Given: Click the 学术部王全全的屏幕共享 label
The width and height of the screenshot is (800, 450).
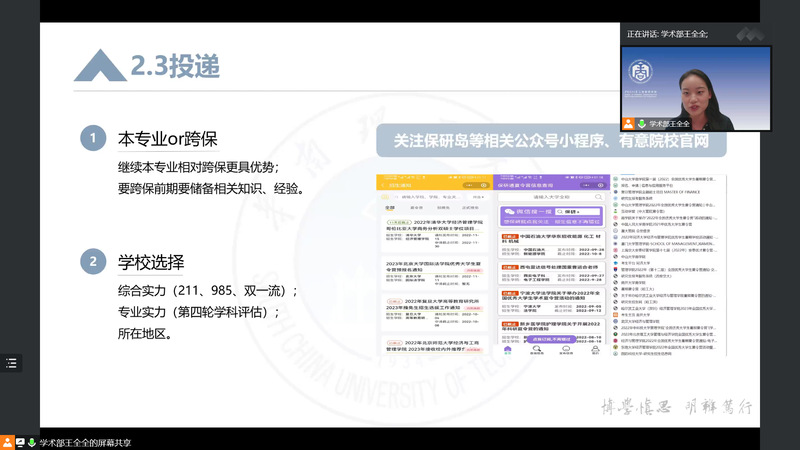Looking at the screenshot, I should [85, 441].
